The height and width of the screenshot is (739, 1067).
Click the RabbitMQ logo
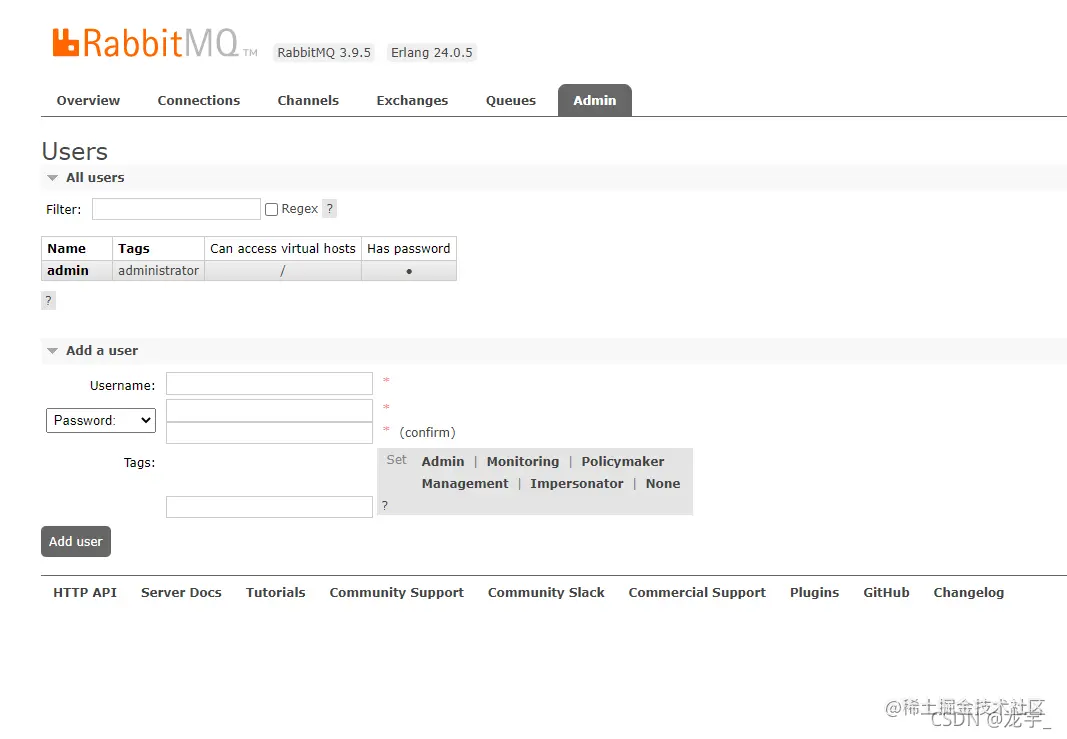click(x=155, y=43)
